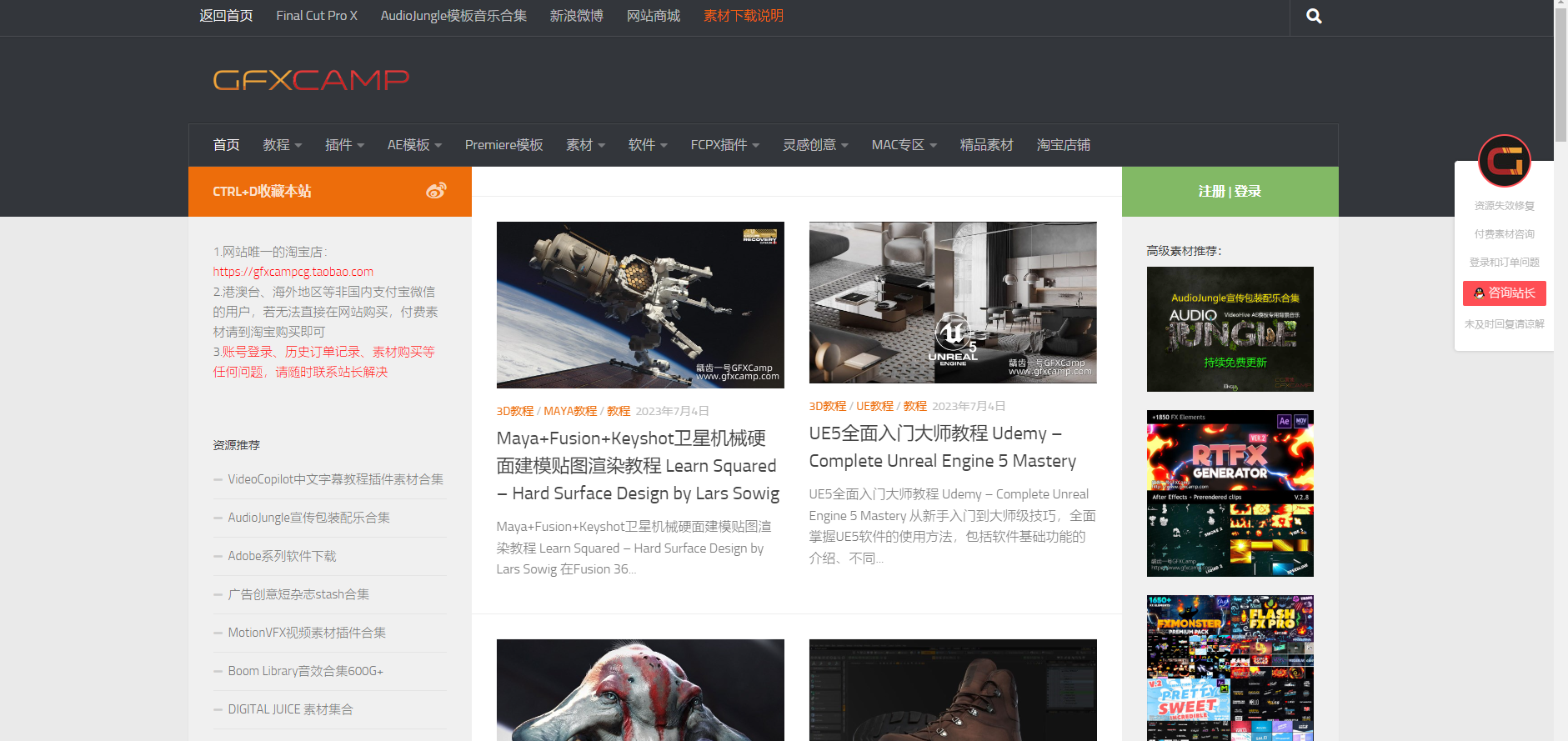Open AudioJungle模板音乐合集 top link
The width and height of the screenshot is (1568, 741).
click(453, 16)
